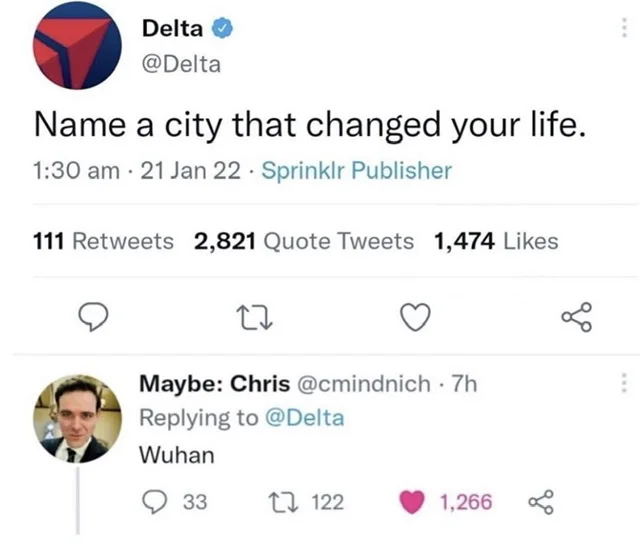640x547 pixels.
Task: Click the @Delta handle under the display name
Action: click(182, 66)
